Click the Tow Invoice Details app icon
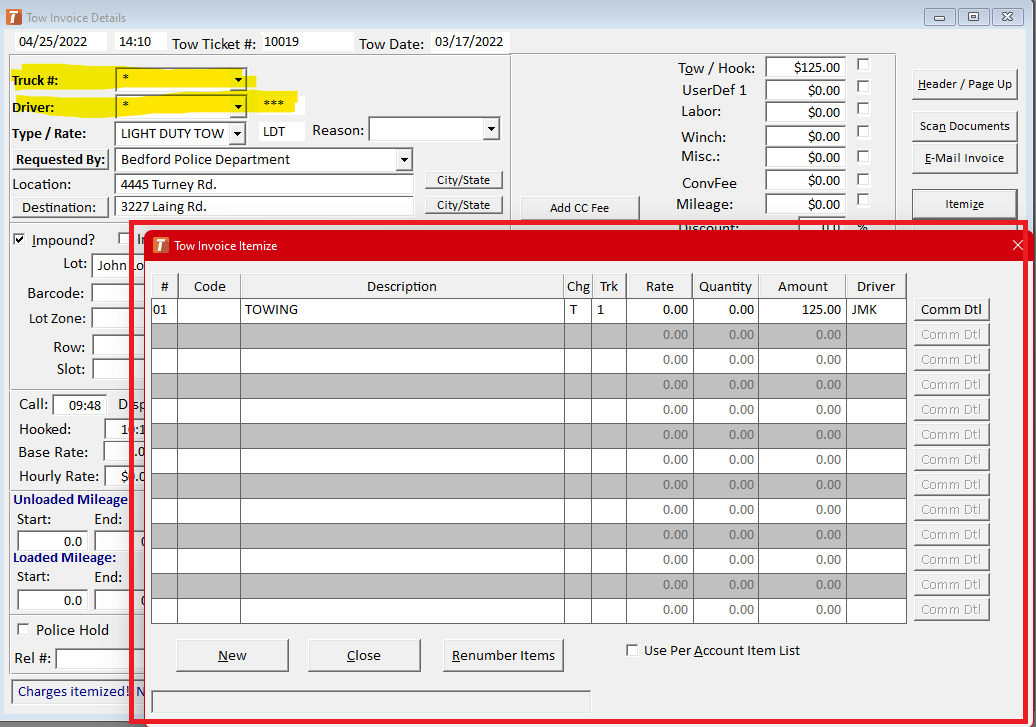Viewport: 1036px width, 727px height. pyautogui.click(x=13, y=17)
